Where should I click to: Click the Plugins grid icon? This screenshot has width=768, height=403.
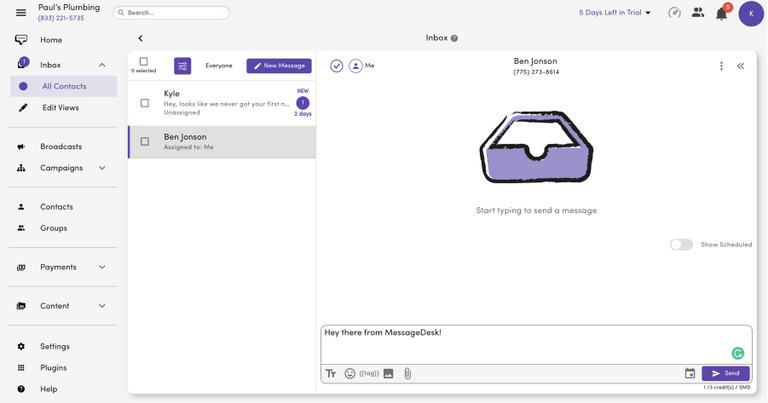pyautogui.click(x=21, y=368)
